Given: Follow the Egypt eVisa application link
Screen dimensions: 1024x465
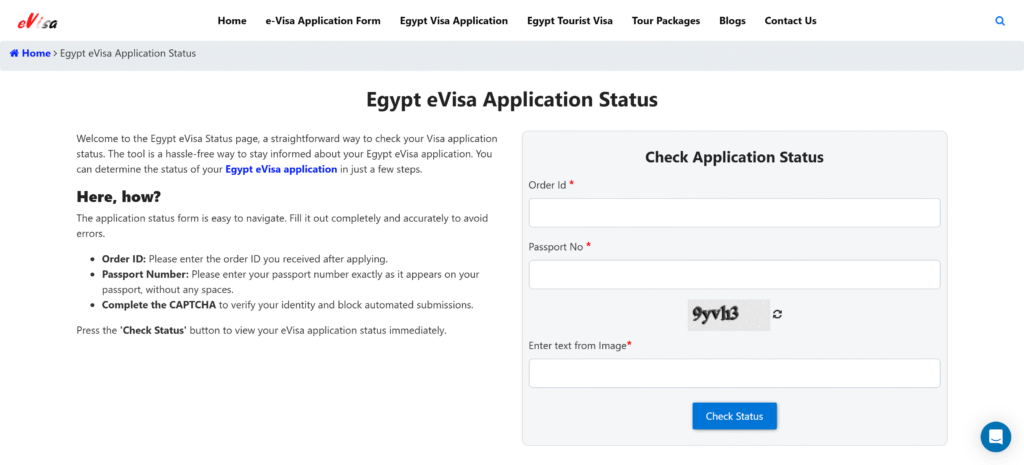Looking at the screenshot, I should [281, 169].
